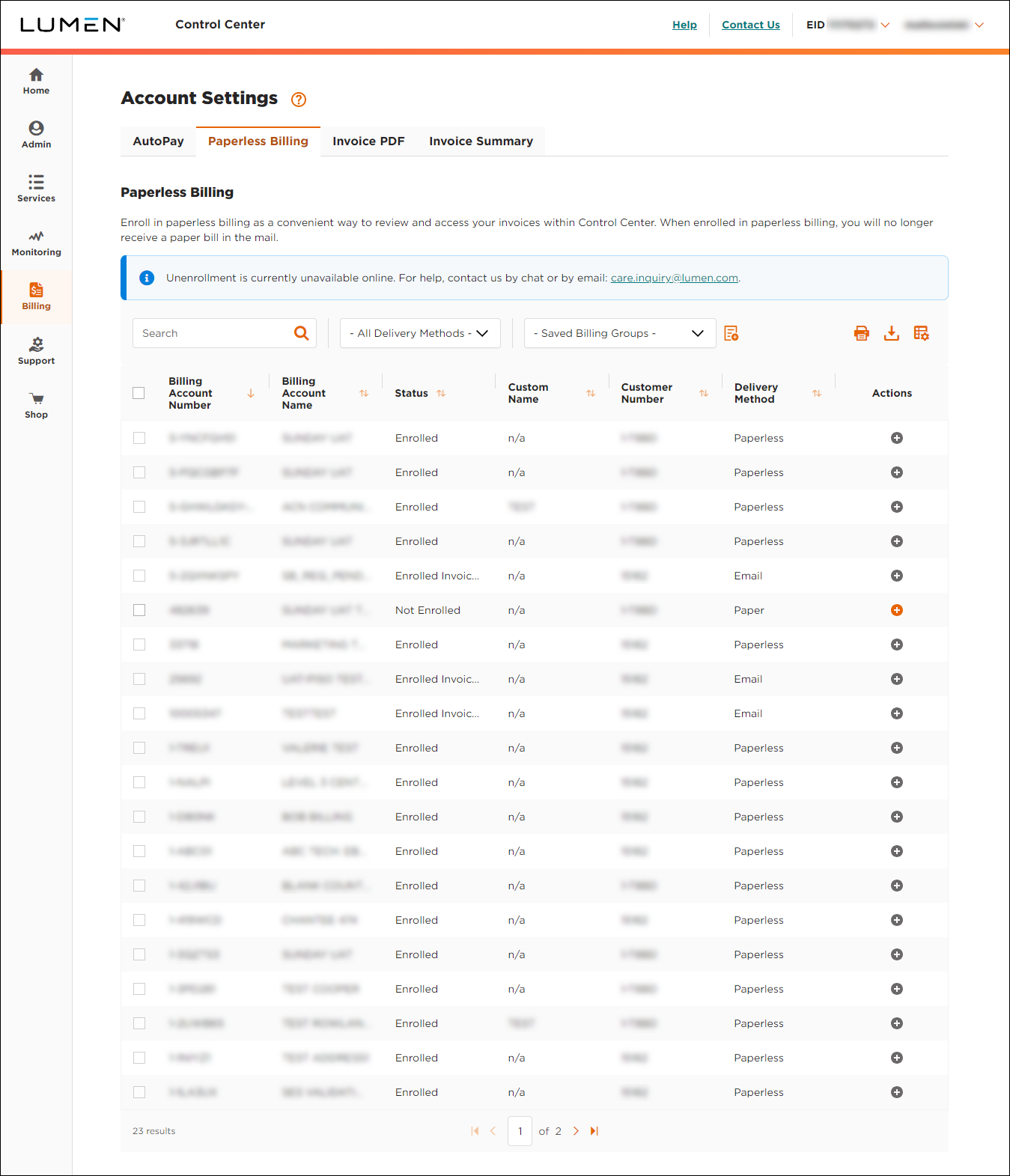This screenshot has height=1176, width=1010.
Task: Open Services in the sidebar
Action: (x=36, y=189)
